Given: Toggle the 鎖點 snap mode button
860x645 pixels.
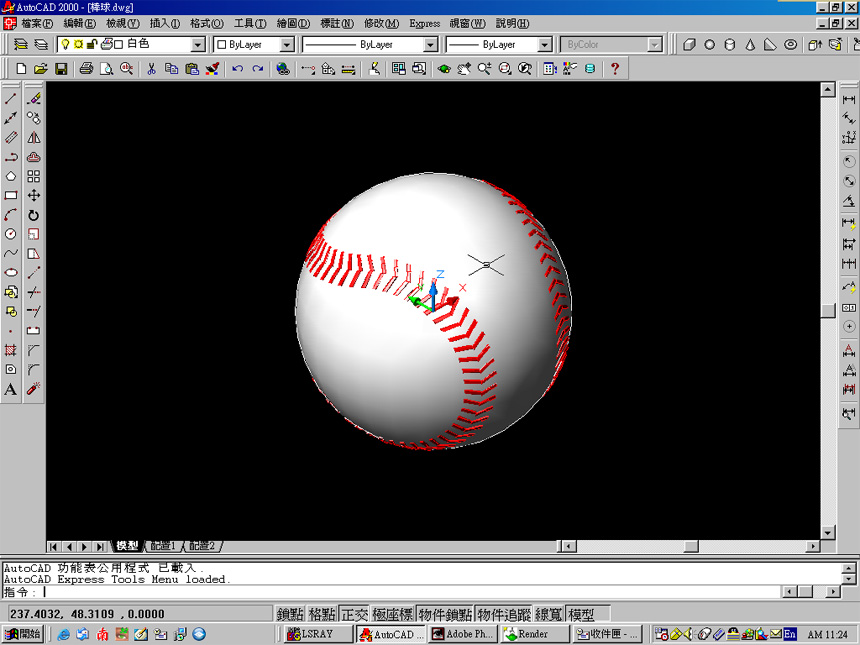Looking at the screenshot, I should click(290, 614).
